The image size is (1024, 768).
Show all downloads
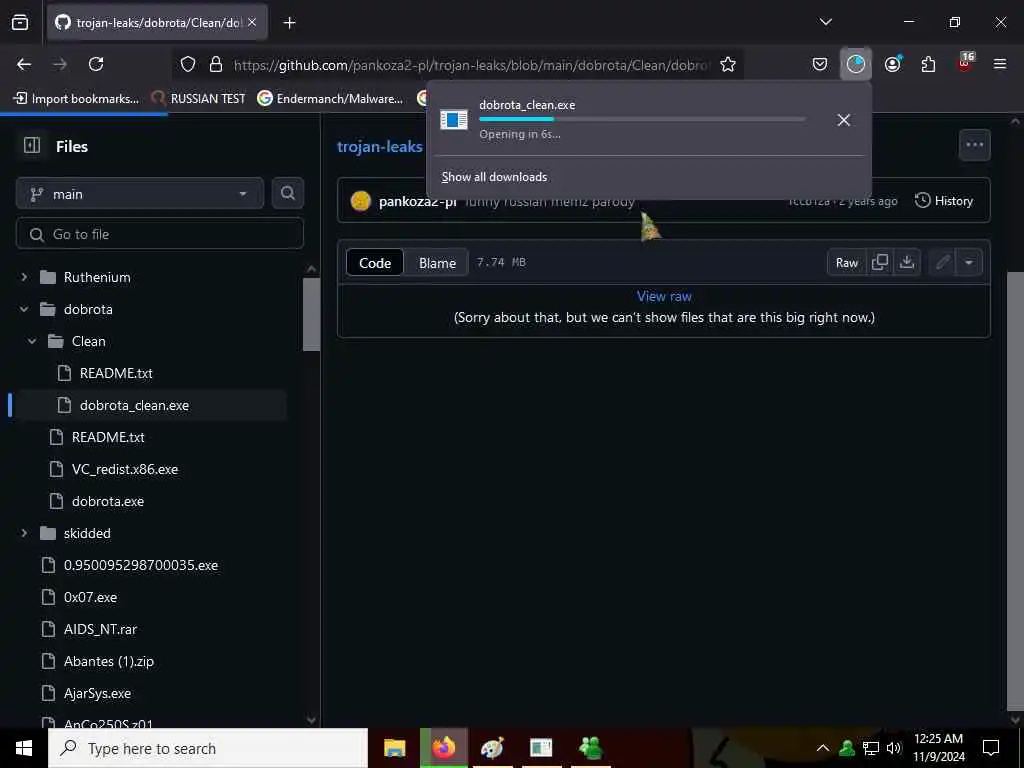(x=494, y=177)
